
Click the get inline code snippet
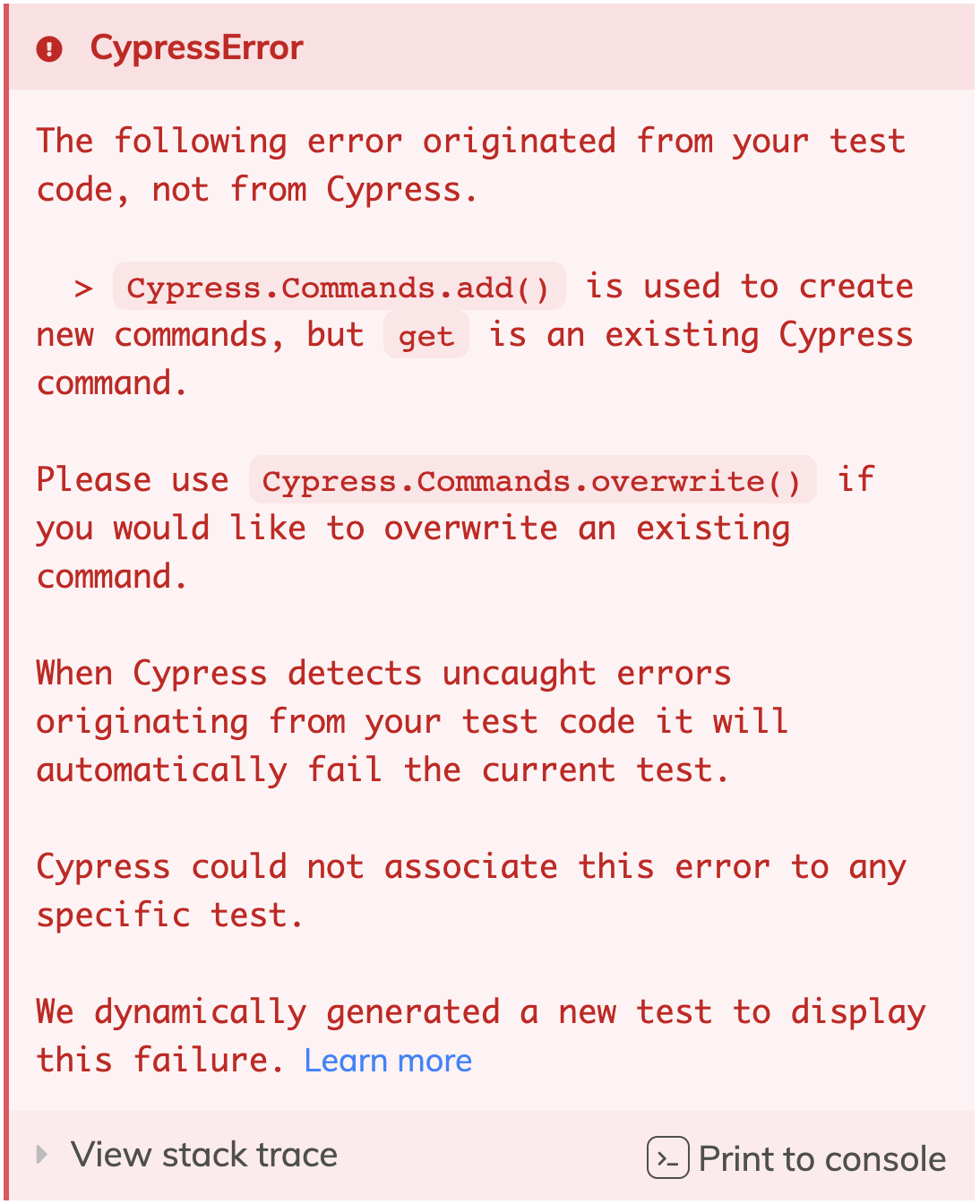coord(426,336)
